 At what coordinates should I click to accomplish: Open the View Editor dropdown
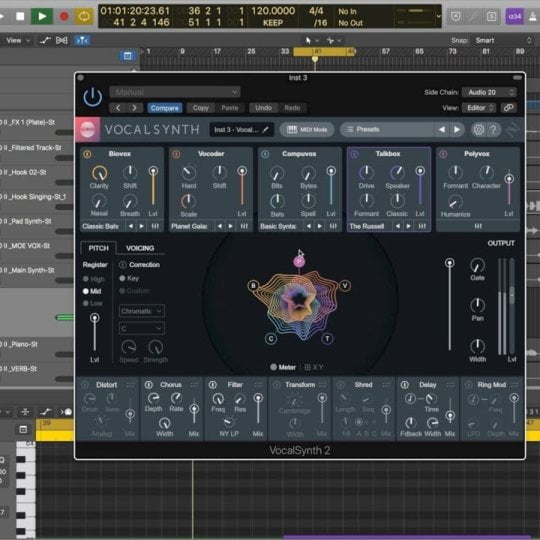tap(479, 108)
